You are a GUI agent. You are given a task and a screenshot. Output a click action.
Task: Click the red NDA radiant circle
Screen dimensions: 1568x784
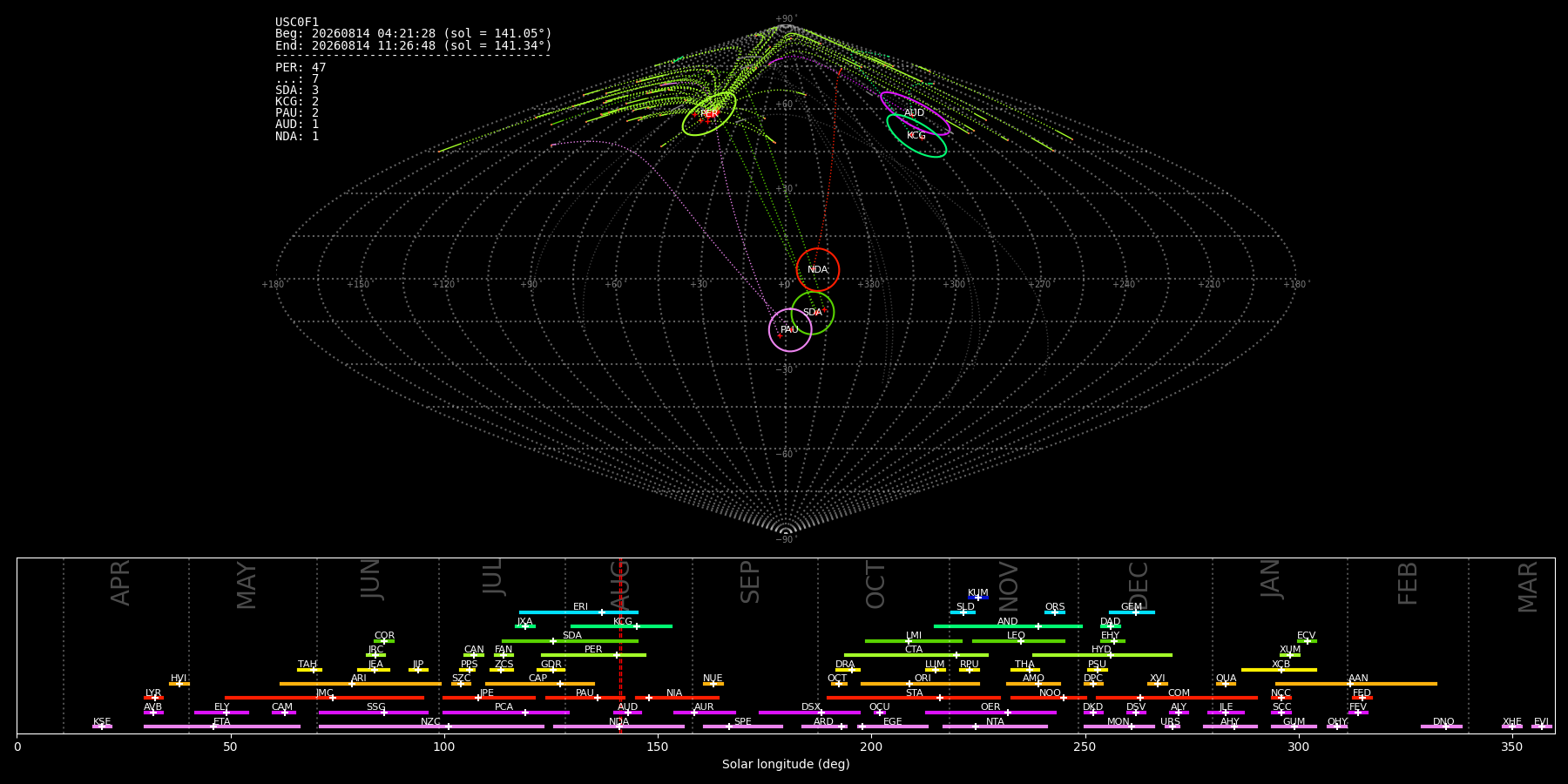817,269
